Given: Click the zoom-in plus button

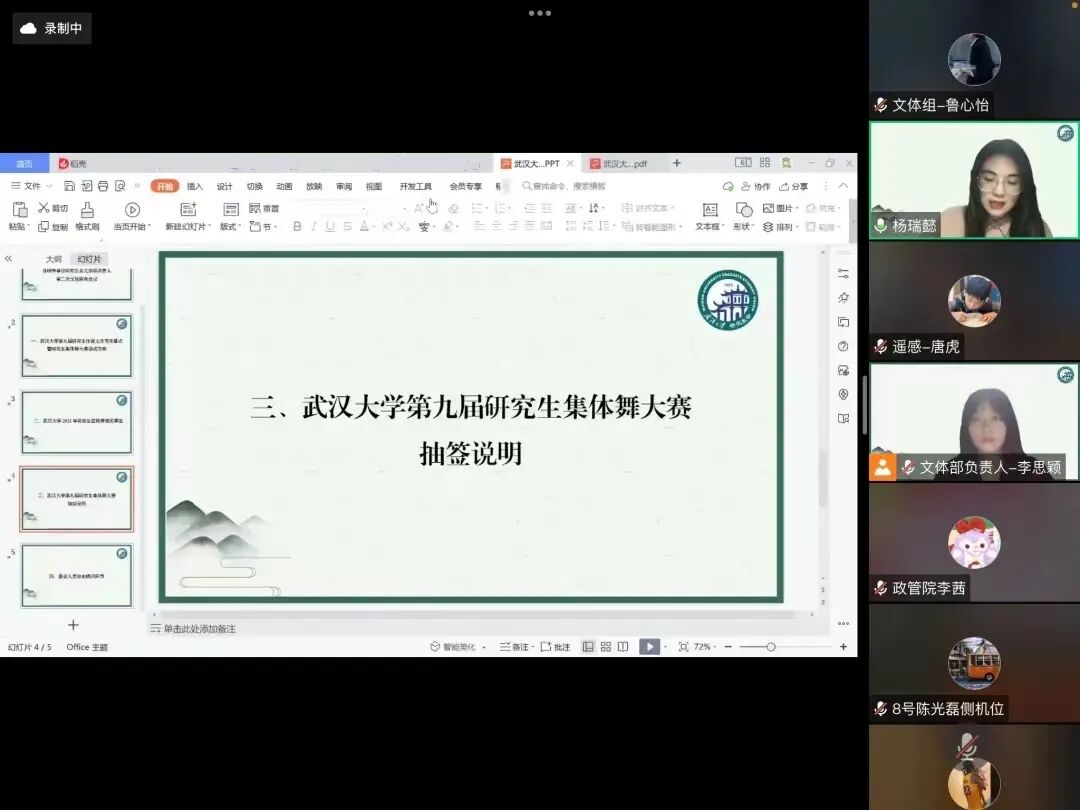Looking at the screenshot, I should coord(843,647).
